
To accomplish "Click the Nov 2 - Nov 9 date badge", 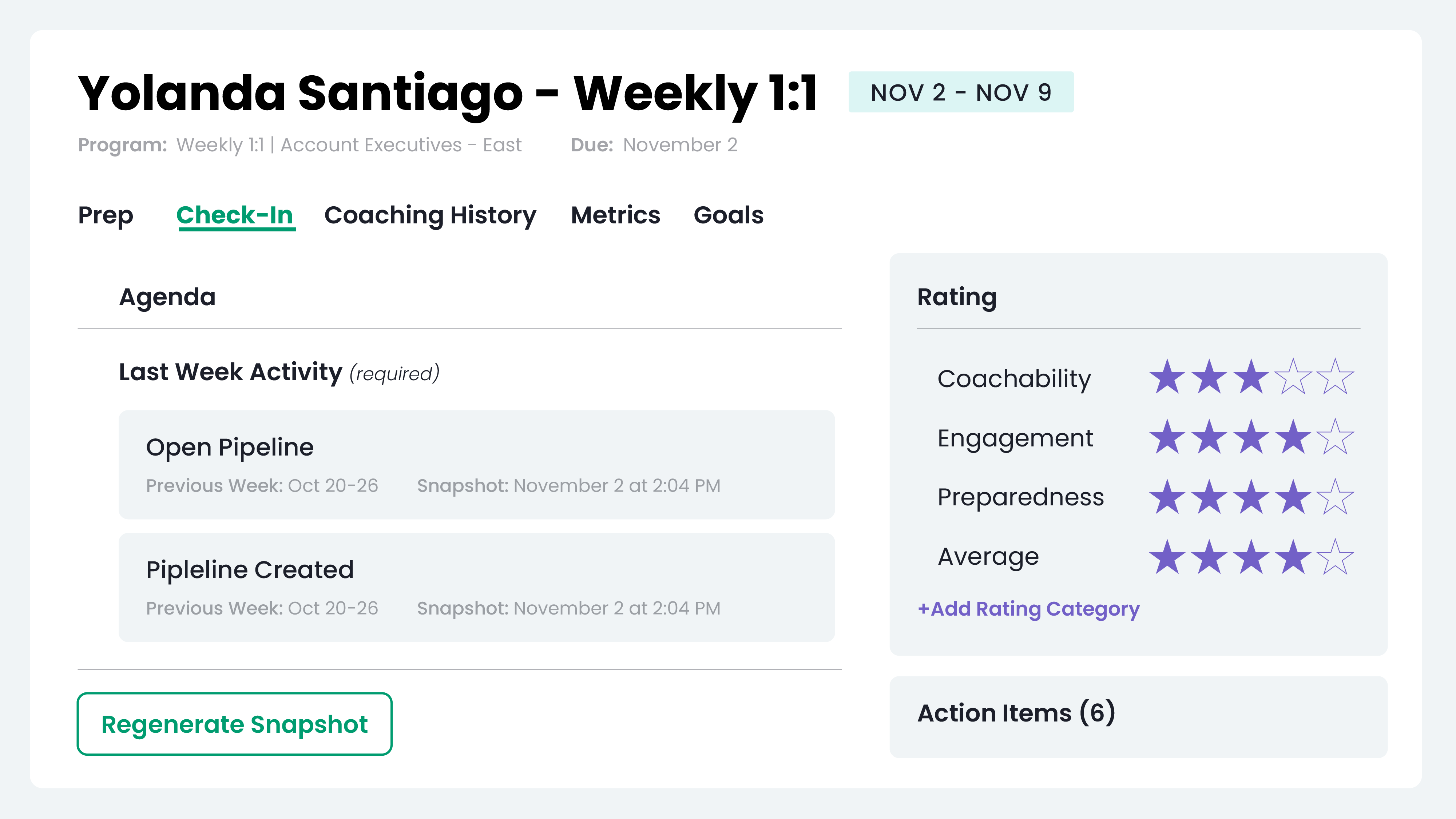I will tap(961, 92).
